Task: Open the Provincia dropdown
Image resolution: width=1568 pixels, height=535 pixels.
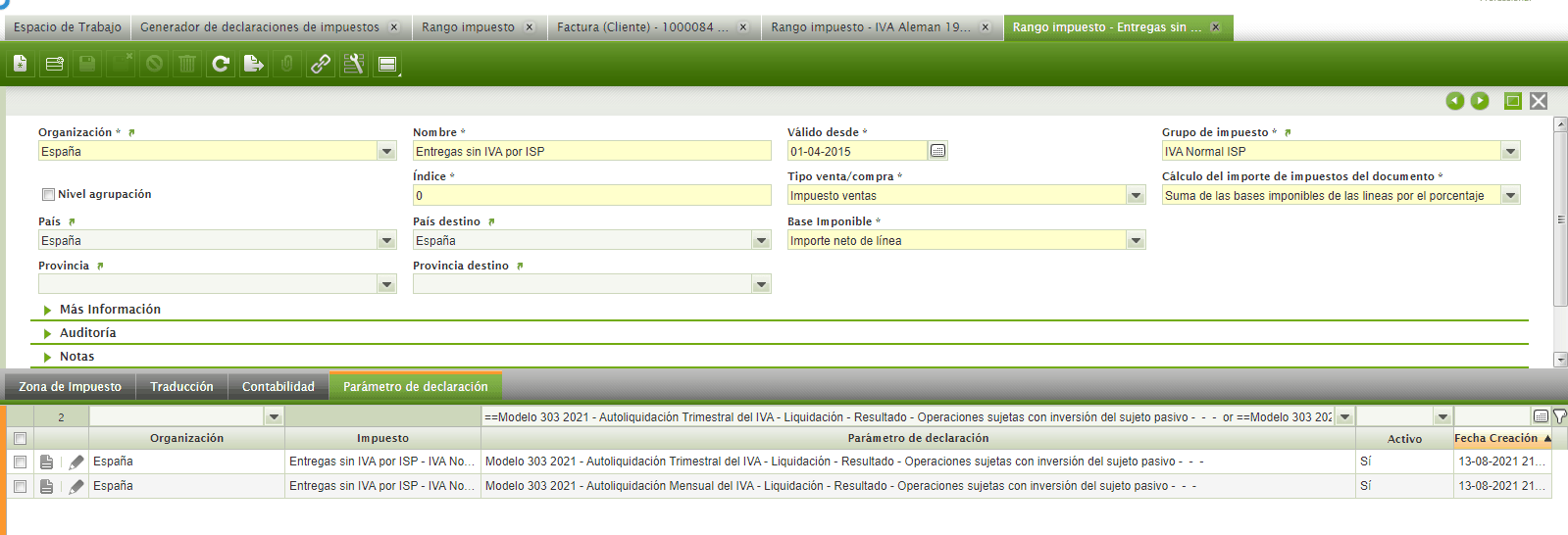Action: (x=387, y=284)
